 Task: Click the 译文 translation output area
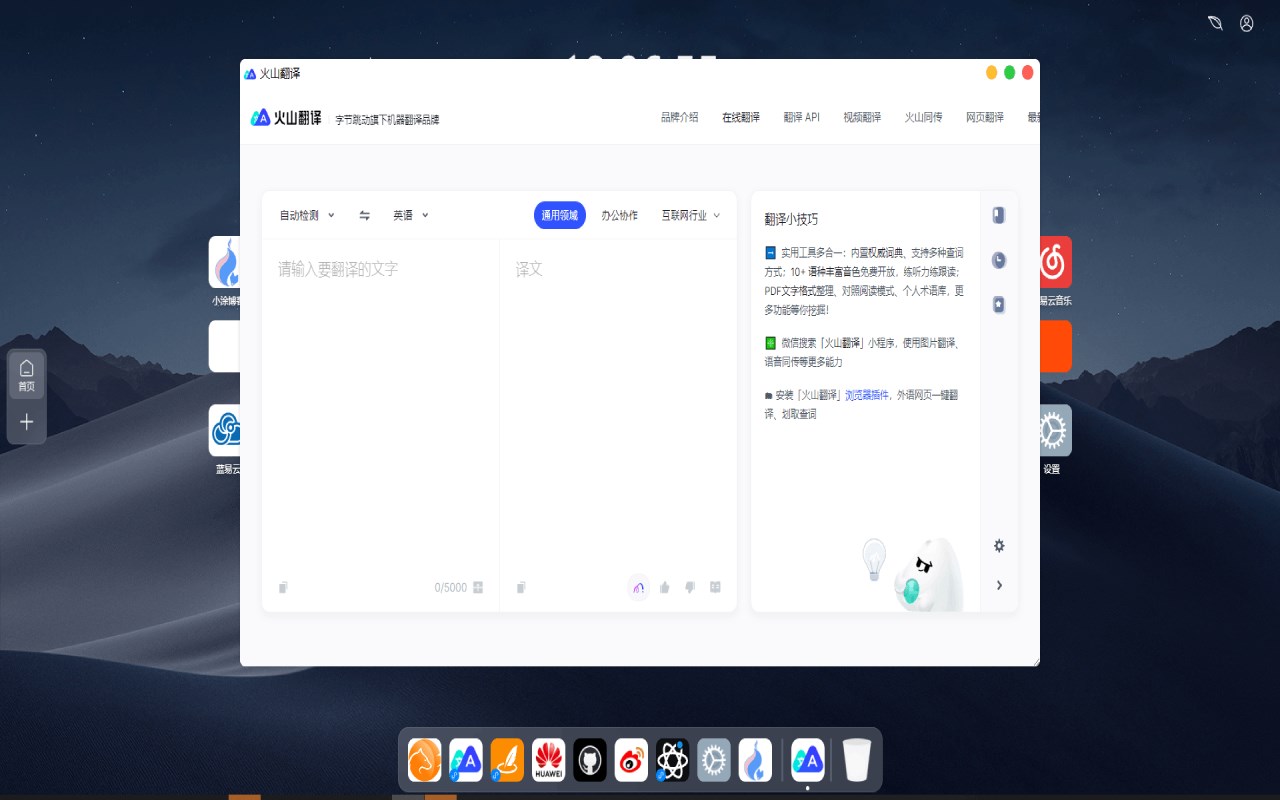coord(618,405)
